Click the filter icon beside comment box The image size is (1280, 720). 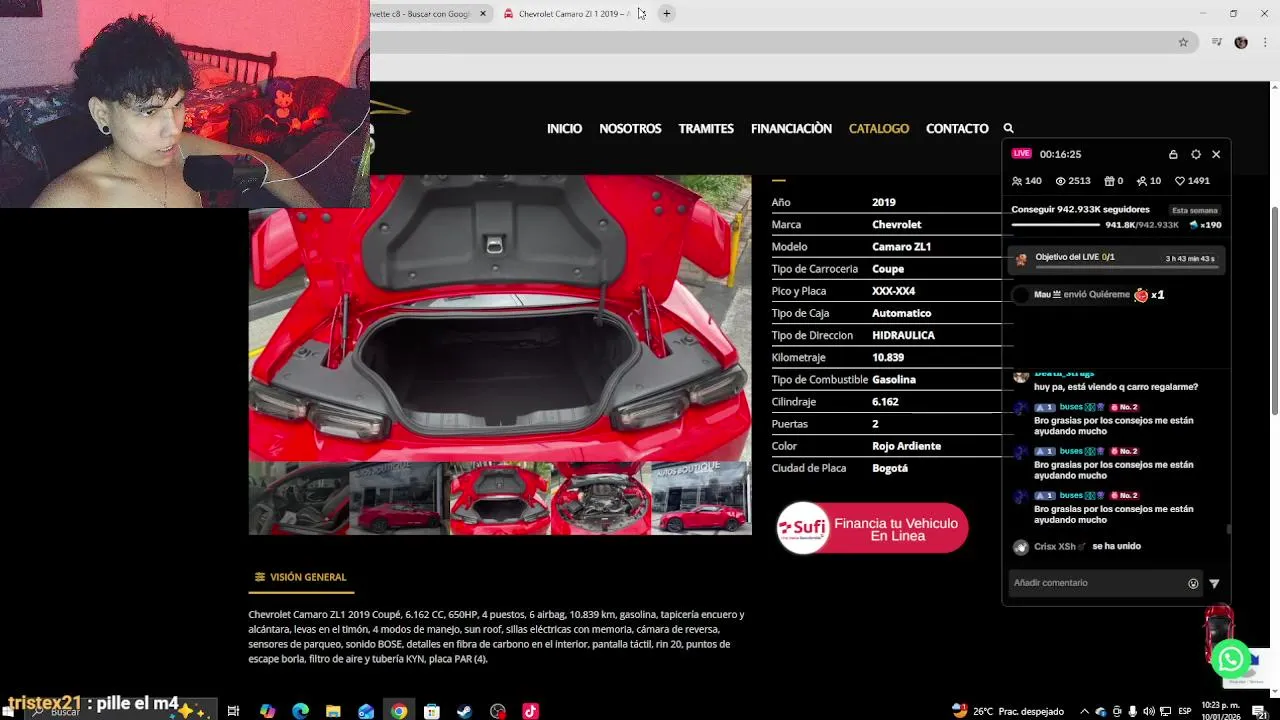click(1214, 583)
